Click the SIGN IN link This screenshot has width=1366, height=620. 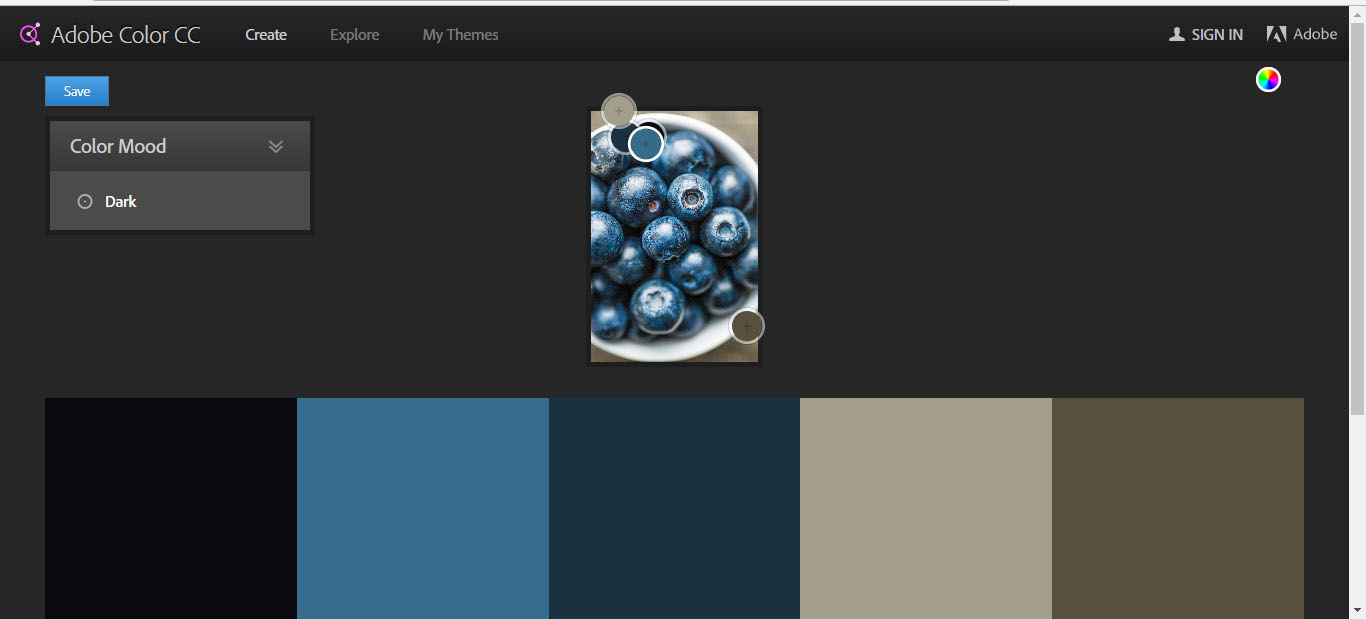click(1217, 35)
